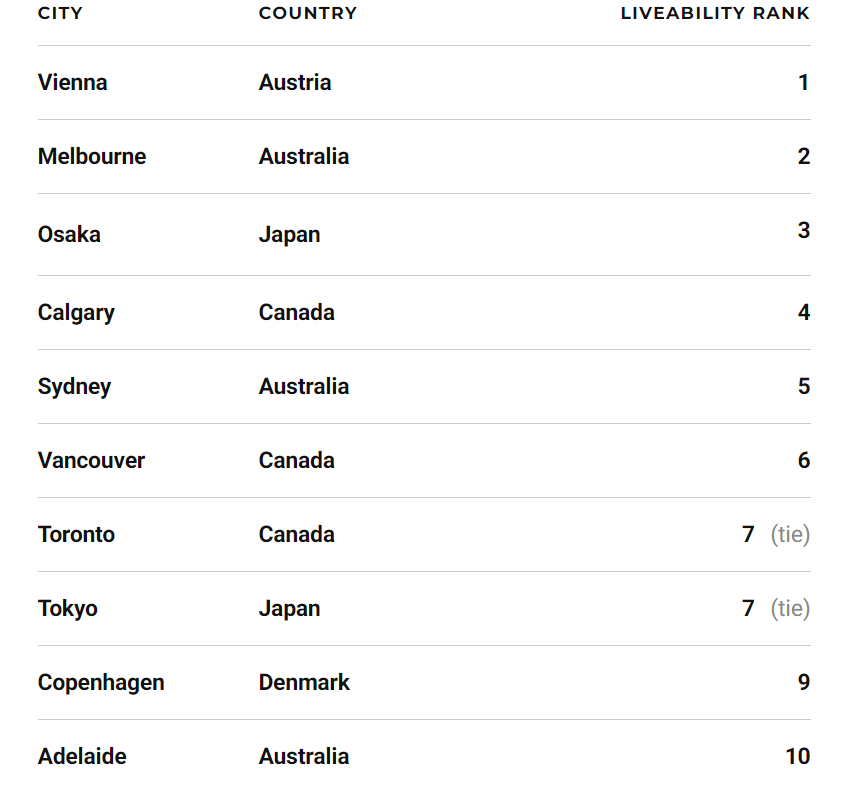The image size is (853, 788).
Task: Click the "(tie)" label in Toronto's row
Action: pos(790,534)
